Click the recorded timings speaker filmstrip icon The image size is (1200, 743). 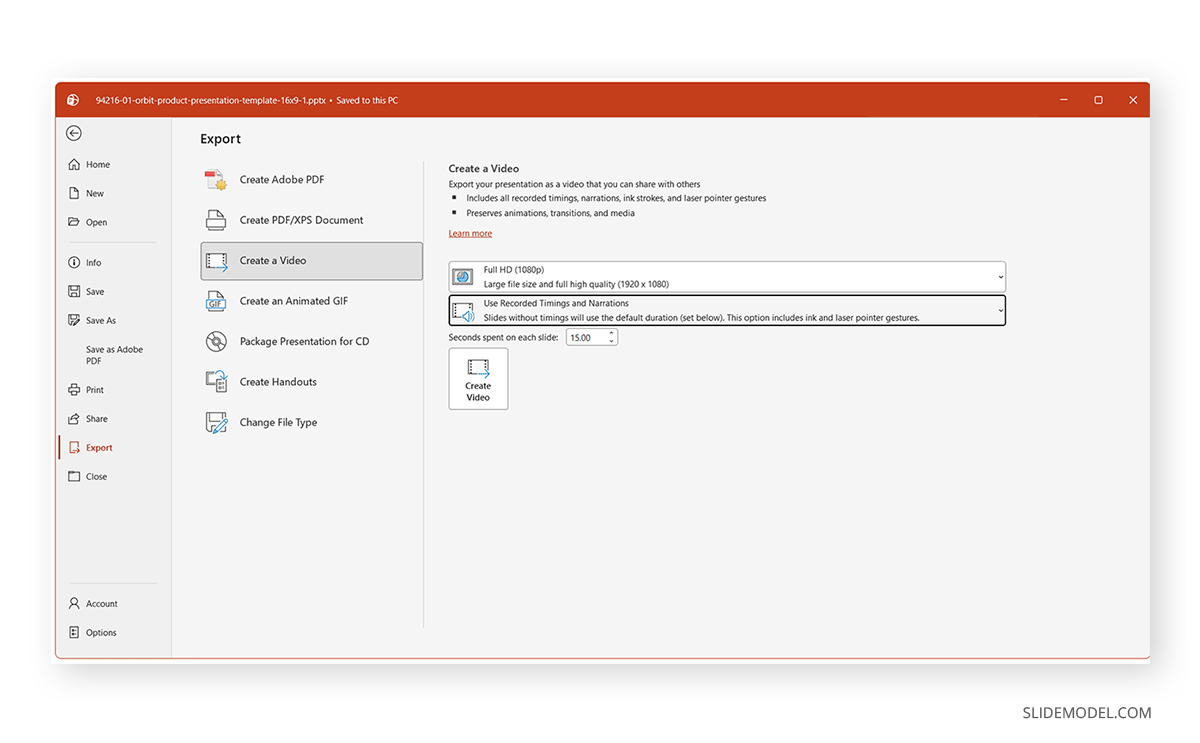pos(463,311)
